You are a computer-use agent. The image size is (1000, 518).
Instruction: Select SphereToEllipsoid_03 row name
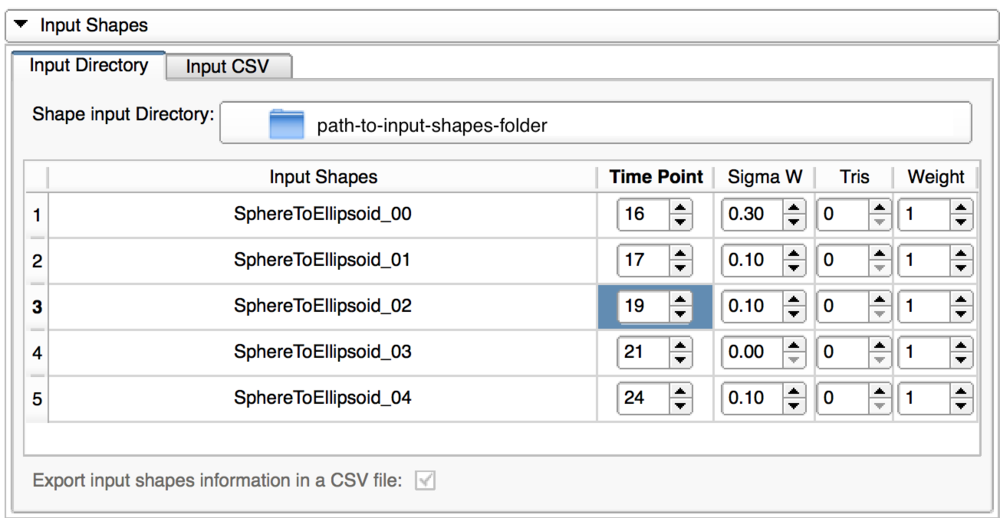(x=322, y=352)
